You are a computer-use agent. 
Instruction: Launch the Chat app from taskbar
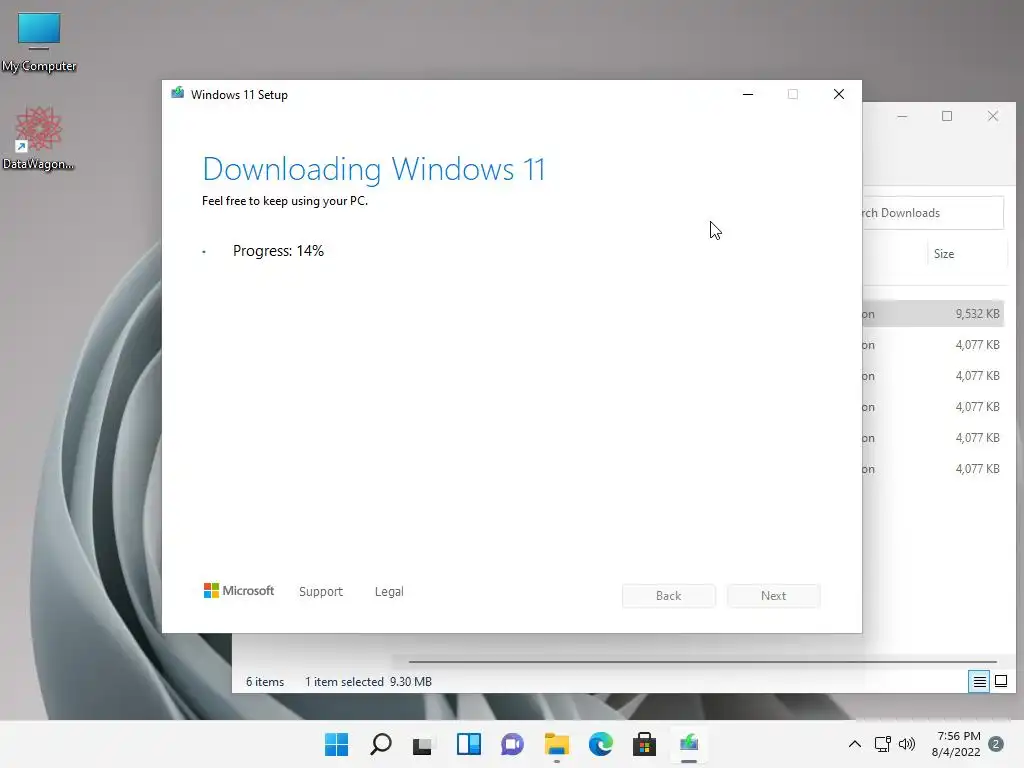coord(513,744)
